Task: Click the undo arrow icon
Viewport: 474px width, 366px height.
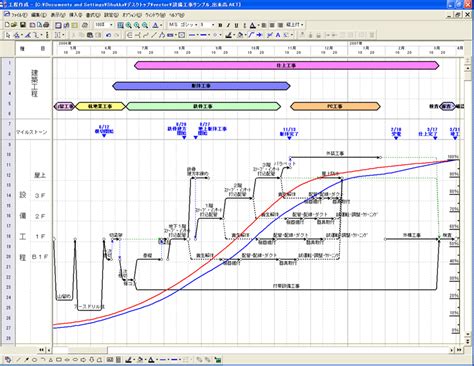Action: pos(109,35)
